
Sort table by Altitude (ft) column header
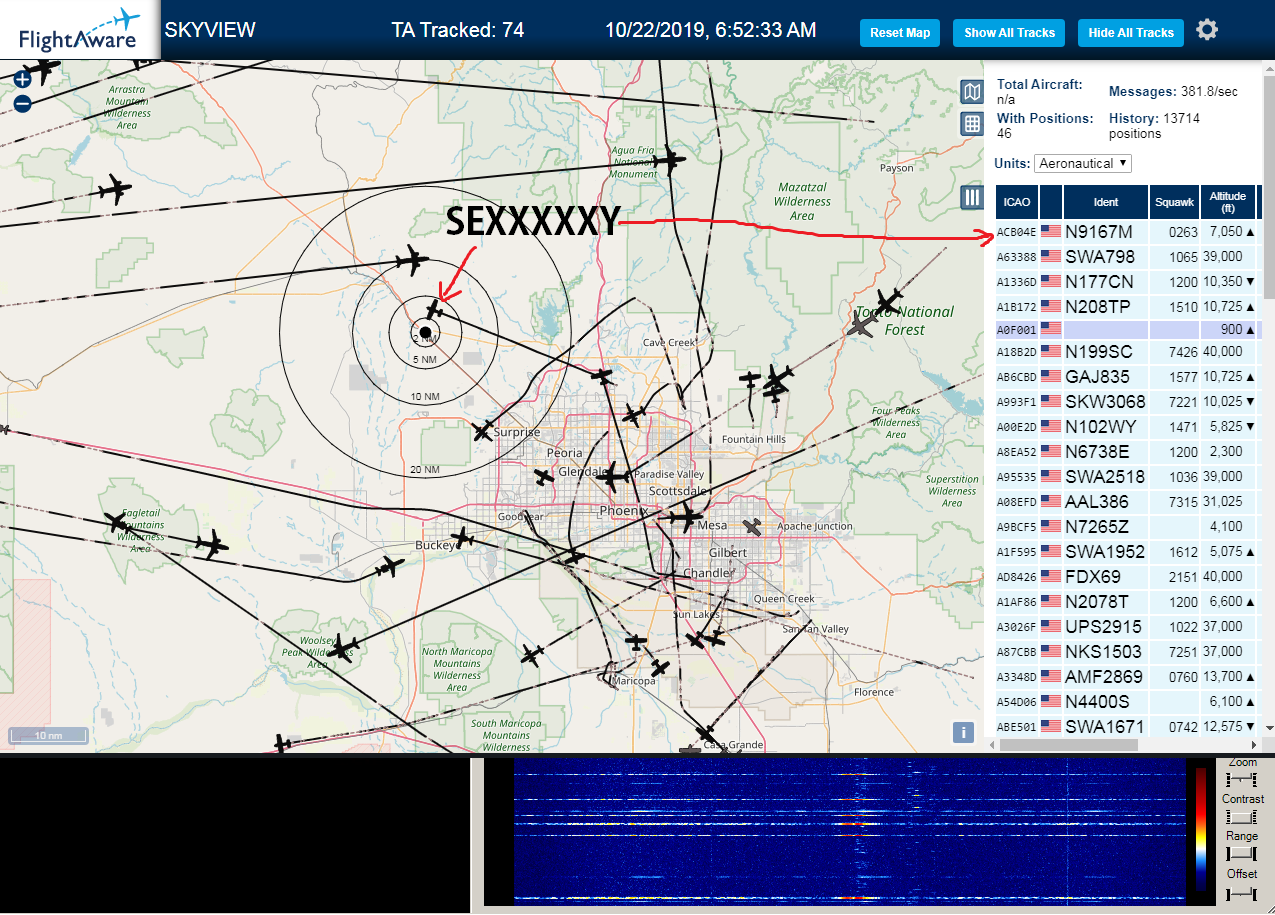[1227, 202]
